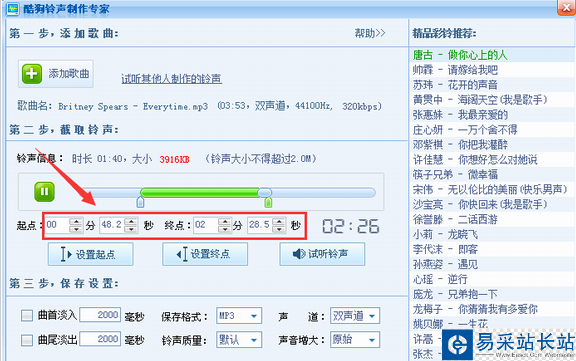Image resolution: width=576 pixels, height=361 pixels.
Task: Click the start-point minutes field showing 00
Action: pyautogui.click(x=57, y=225)
